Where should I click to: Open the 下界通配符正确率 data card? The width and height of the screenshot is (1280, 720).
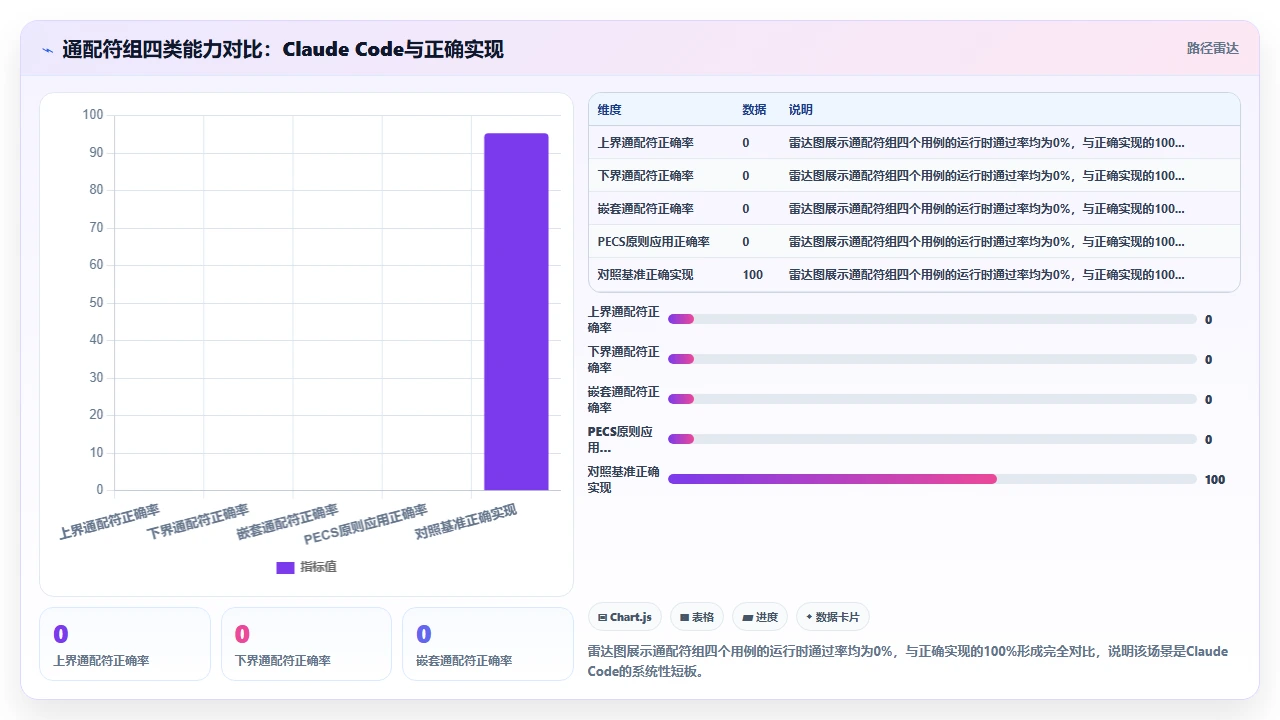(306, 644)
